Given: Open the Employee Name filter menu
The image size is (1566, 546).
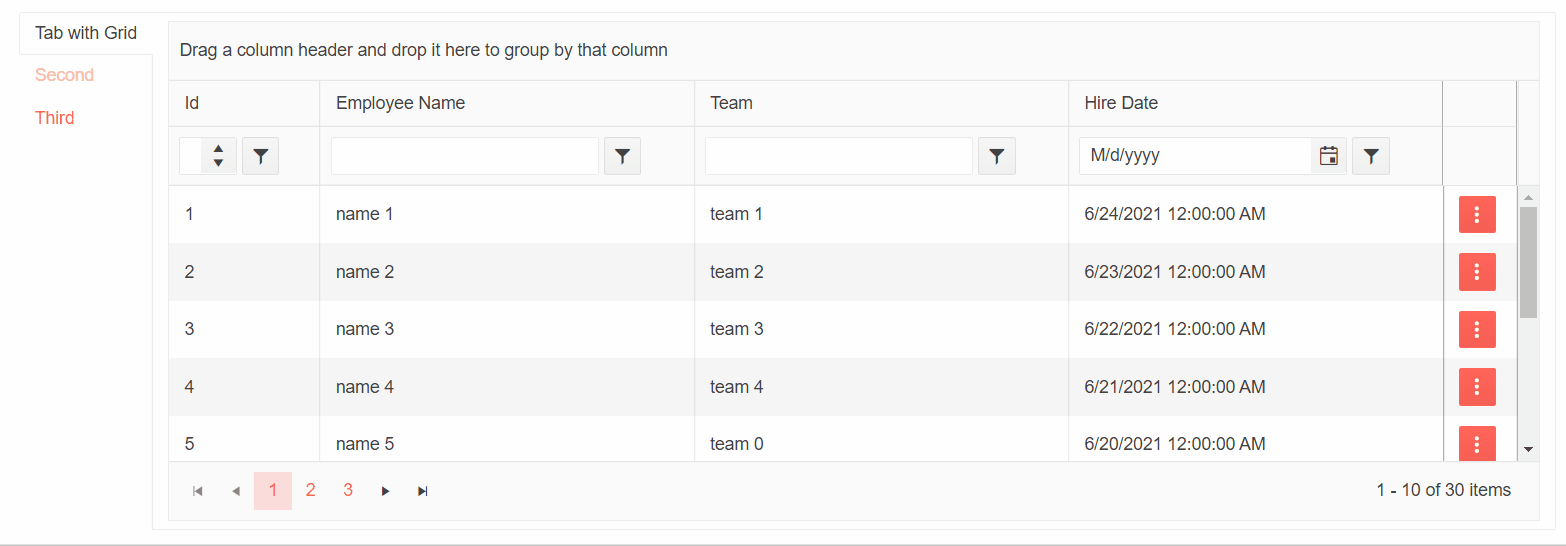Looking at the screenshot, I should [x=622, y=156].
